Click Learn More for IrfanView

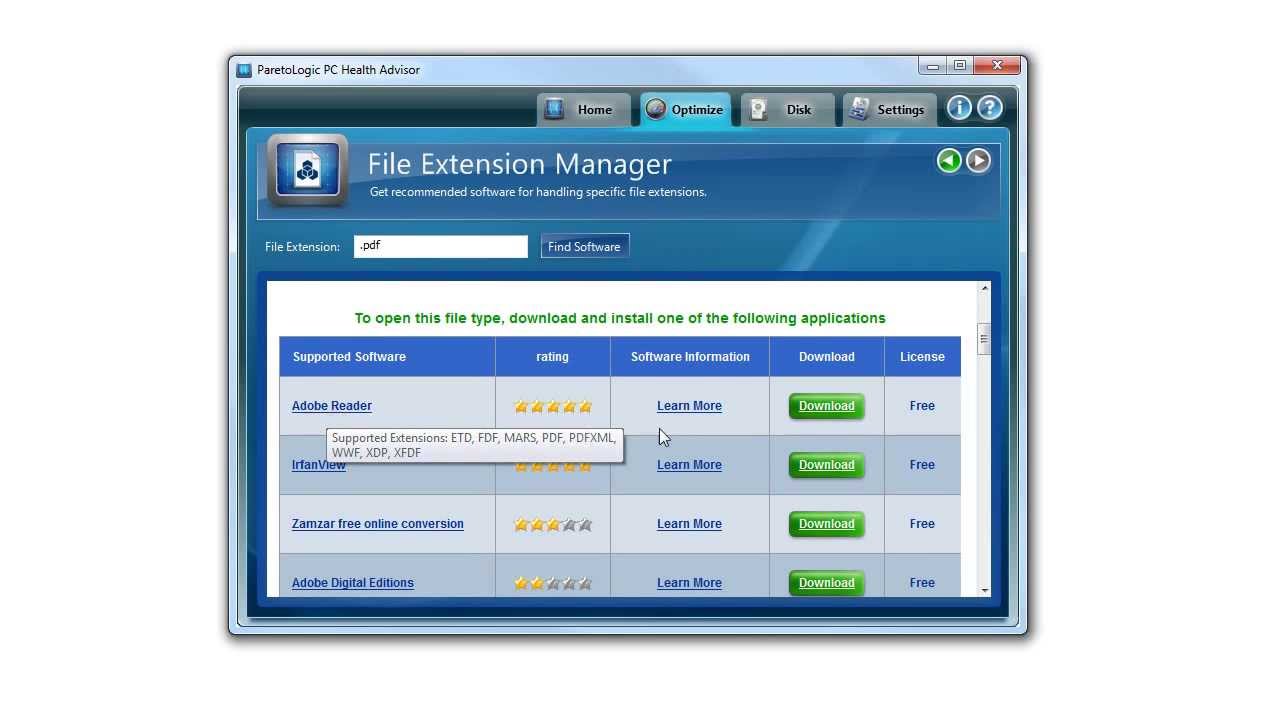point(689,465)
